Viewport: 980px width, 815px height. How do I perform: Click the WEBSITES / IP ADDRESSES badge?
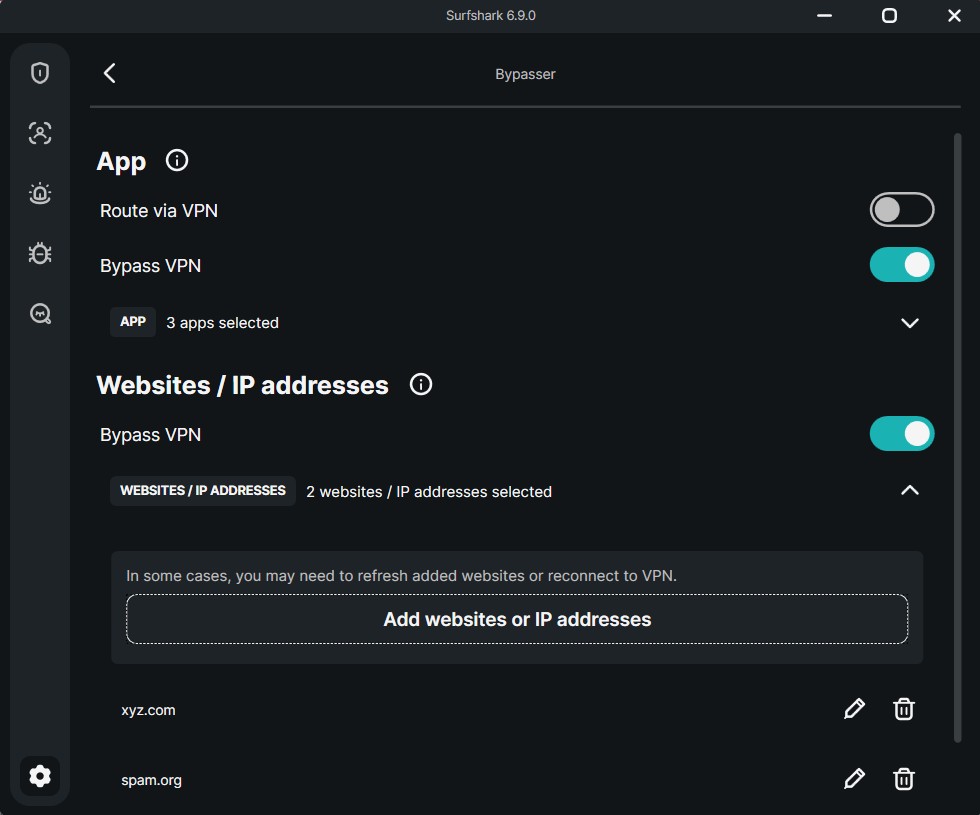(x=202, y=491)
